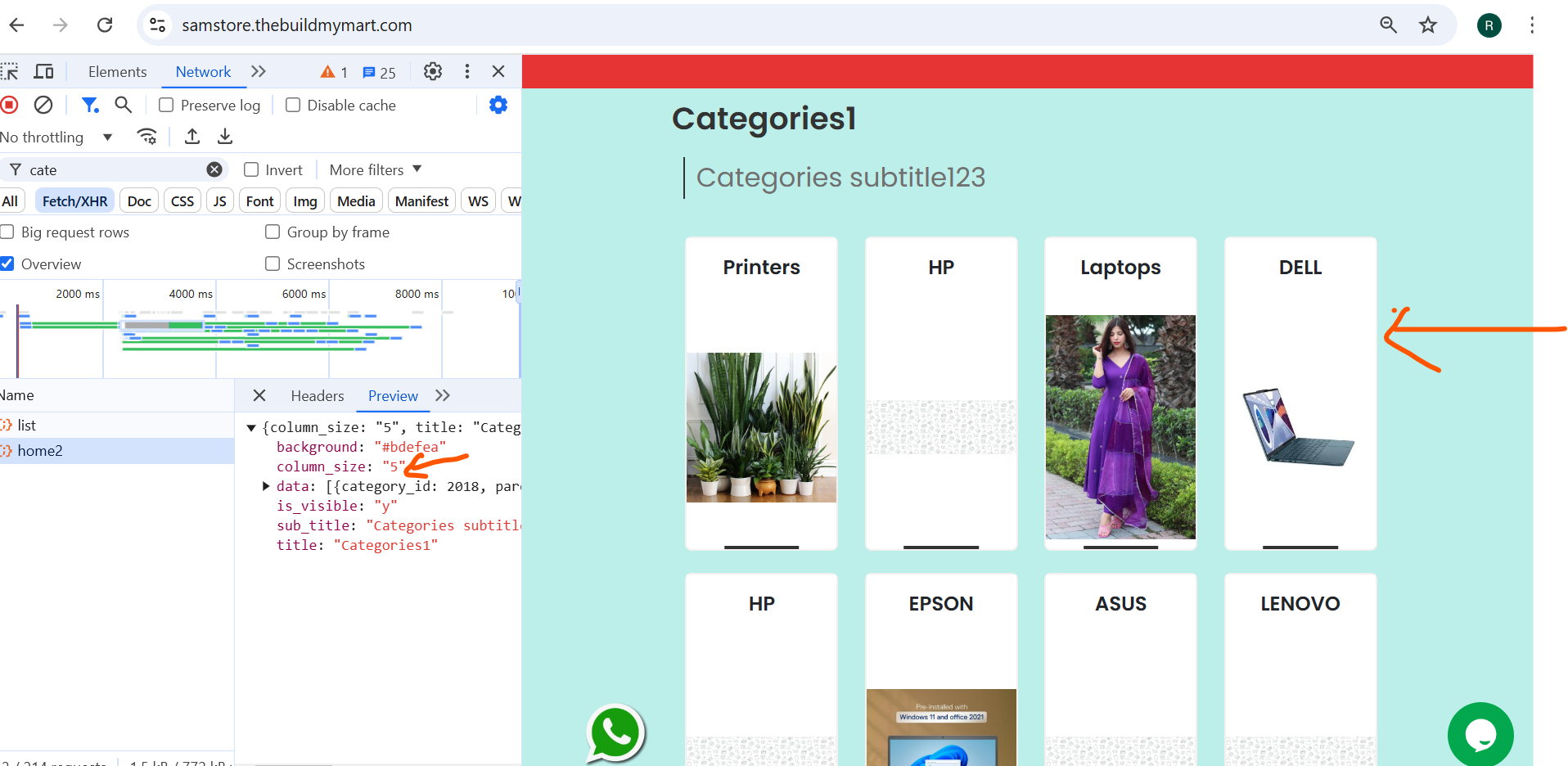Image resolution: width=1568 pixels, height=766 pixels.
Task: Filter requests by Doc
Action: pos(139,201)
